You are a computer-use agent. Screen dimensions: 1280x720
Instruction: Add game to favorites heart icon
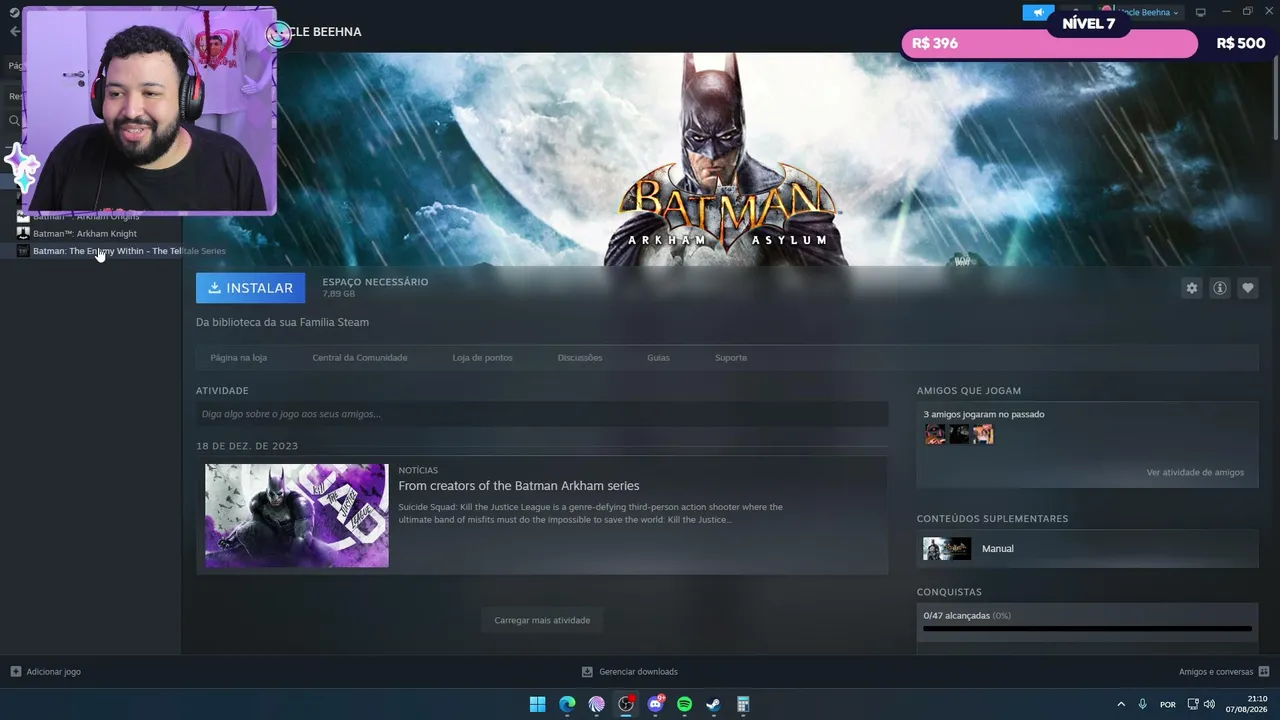1248,288
